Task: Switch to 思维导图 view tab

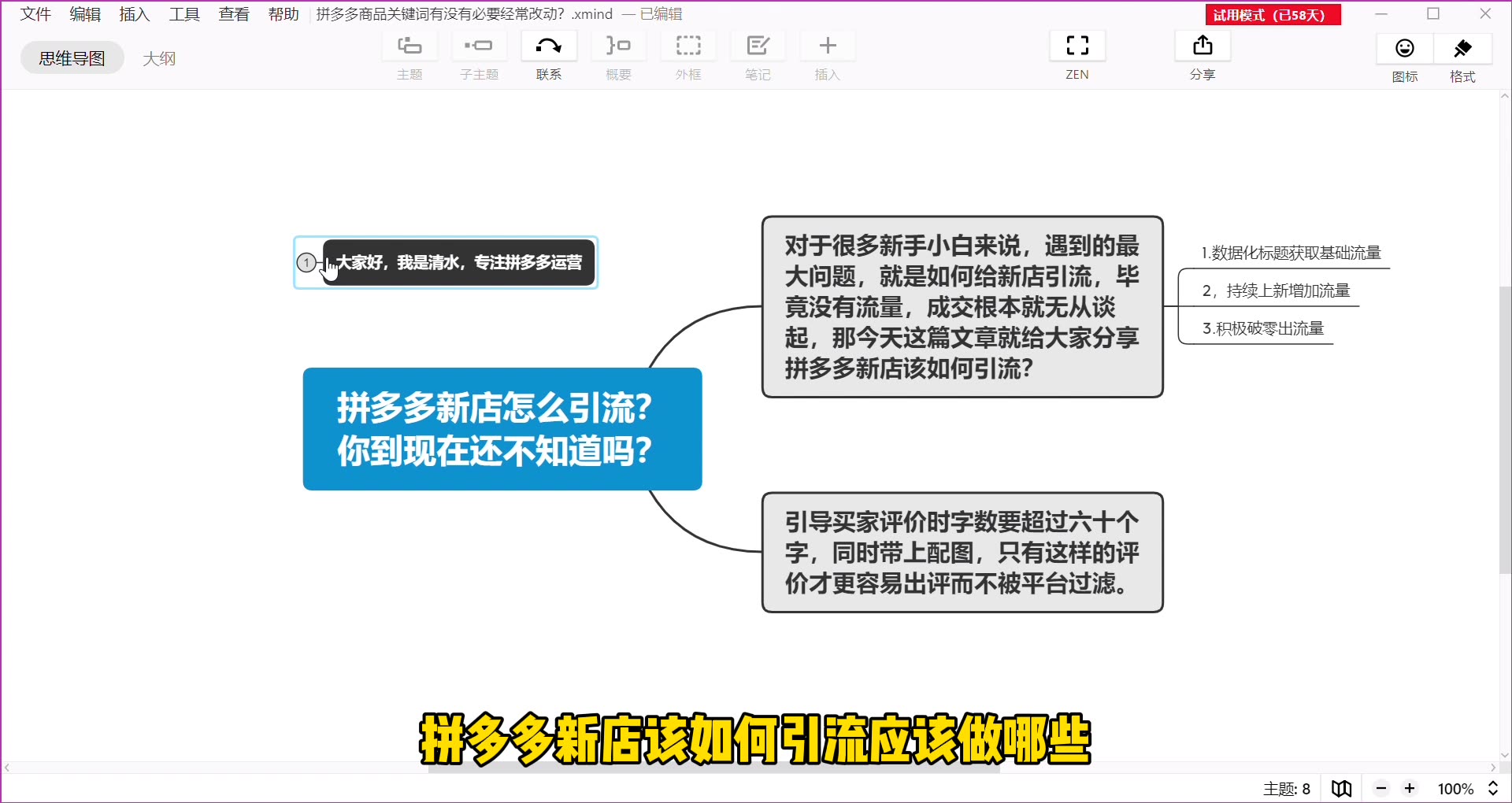Action: pos(72,58)
